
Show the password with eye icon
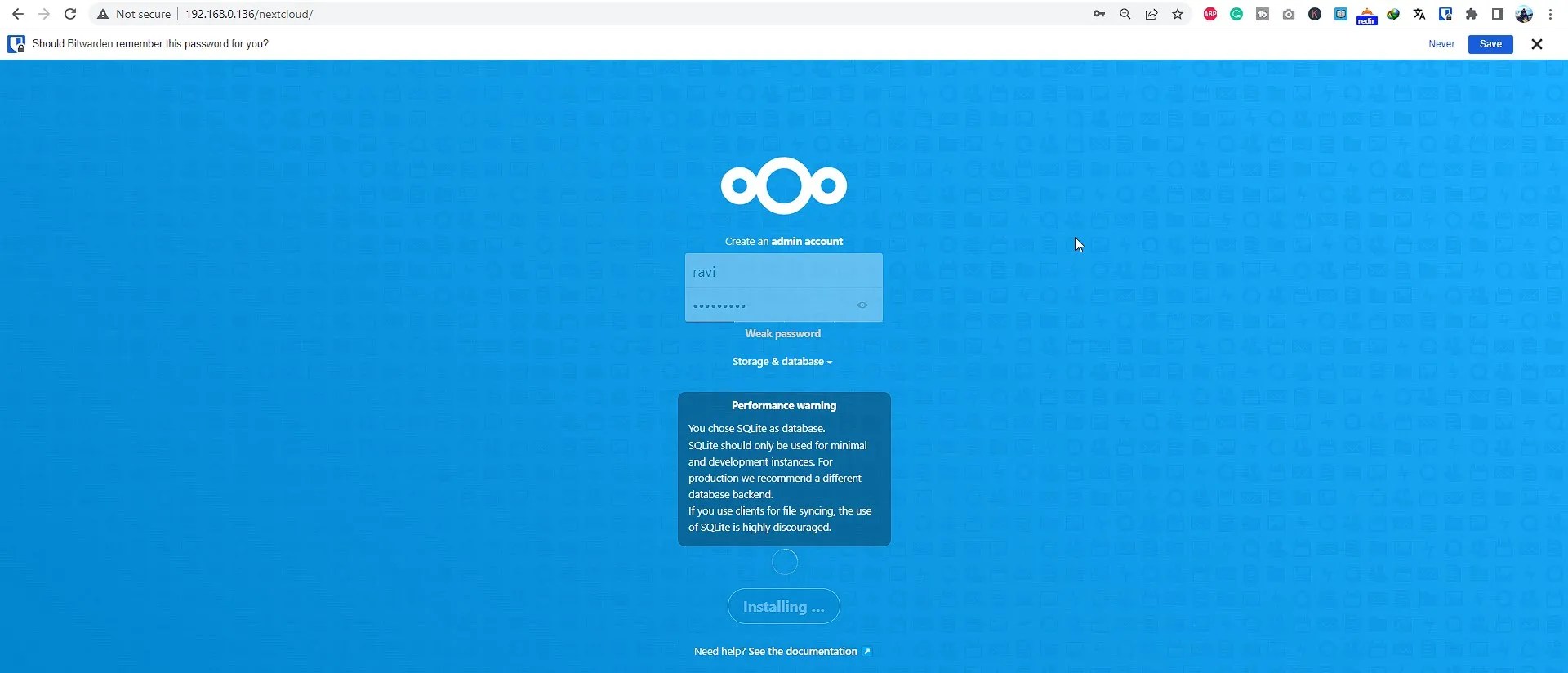point(862,305)
